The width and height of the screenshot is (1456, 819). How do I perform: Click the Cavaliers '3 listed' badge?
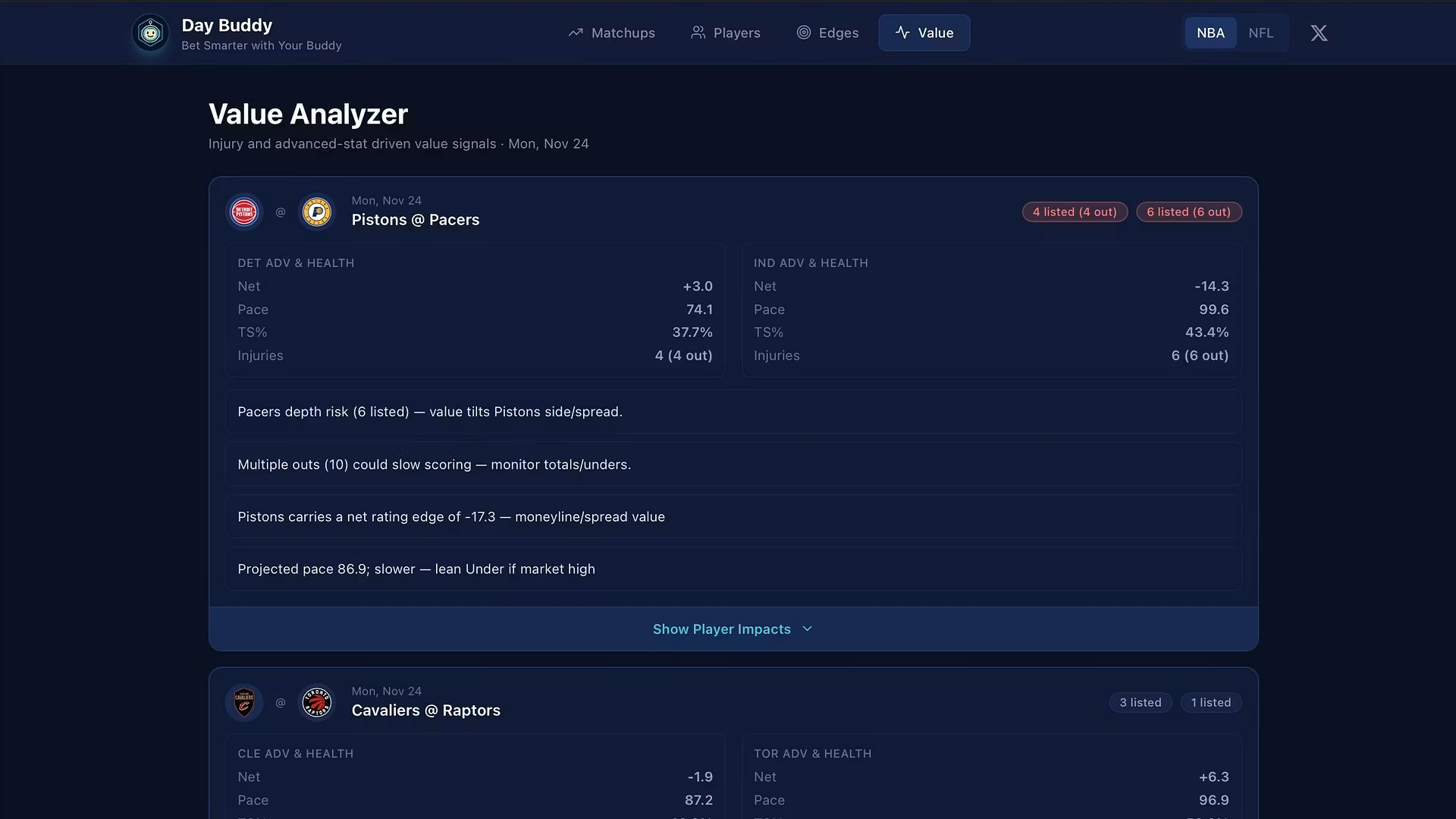coord(1140,703)
